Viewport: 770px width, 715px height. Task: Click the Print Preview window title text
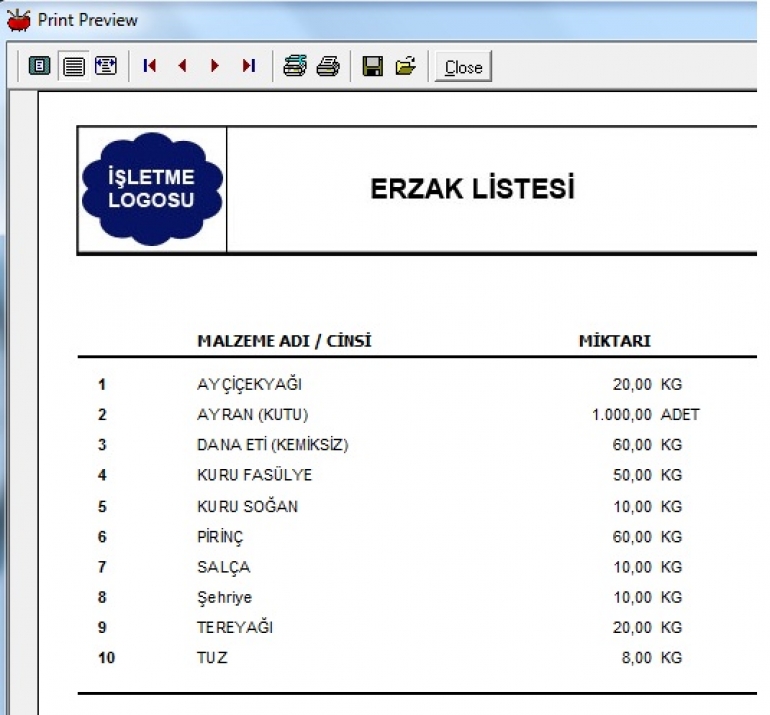click(x=87, y=20)
